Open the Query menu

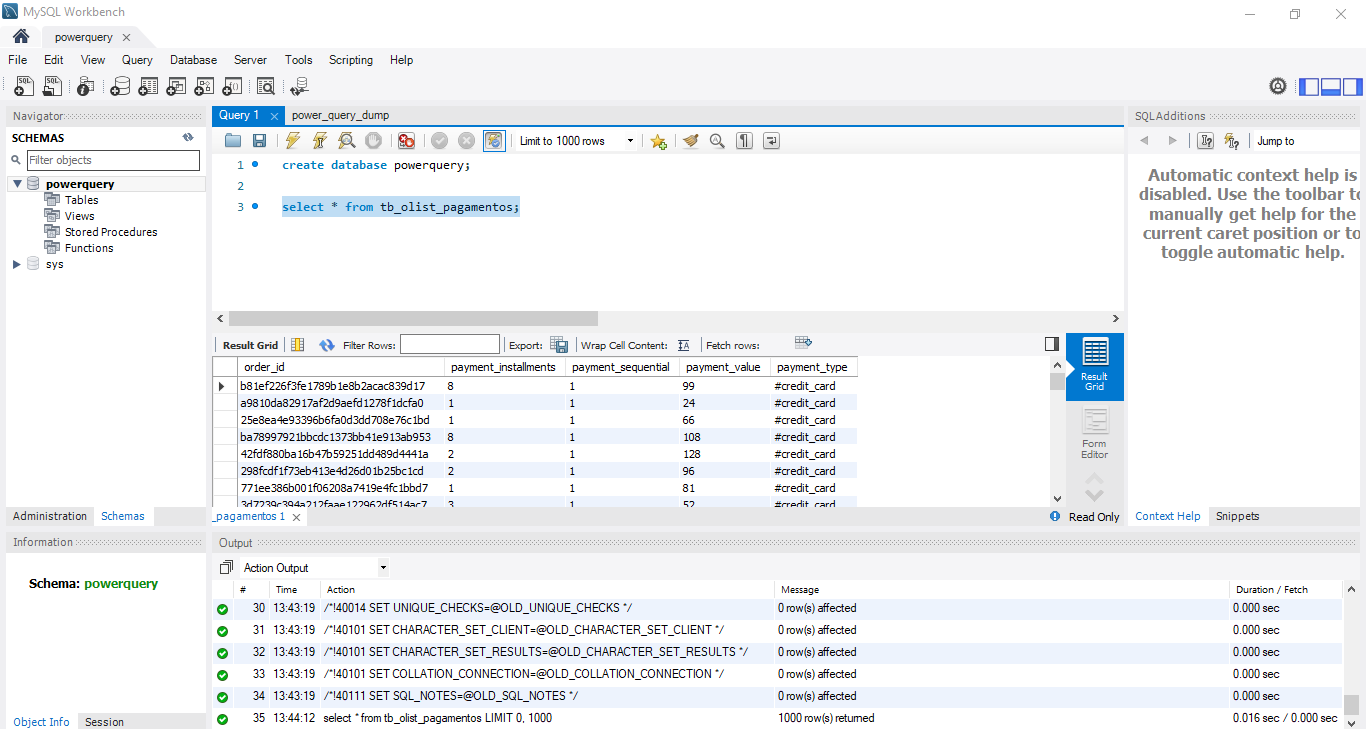pyautogui.click(x=137, y=60)
